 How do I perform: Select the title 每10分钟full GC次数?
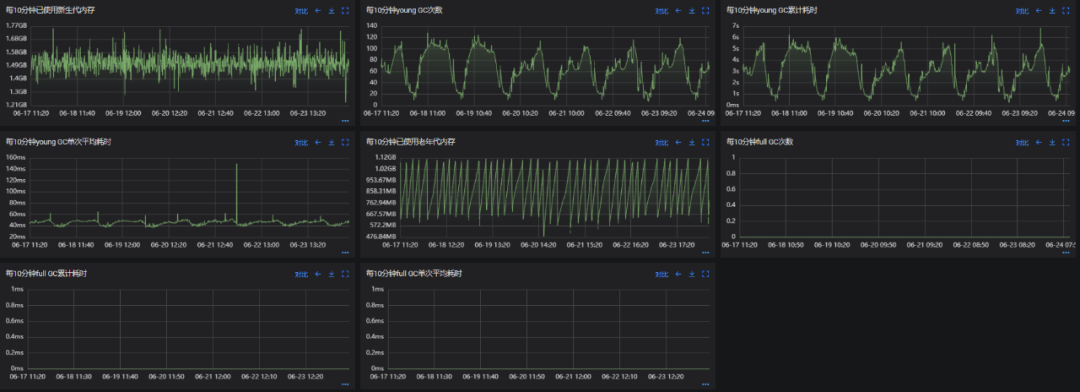[x=760, y=142]
